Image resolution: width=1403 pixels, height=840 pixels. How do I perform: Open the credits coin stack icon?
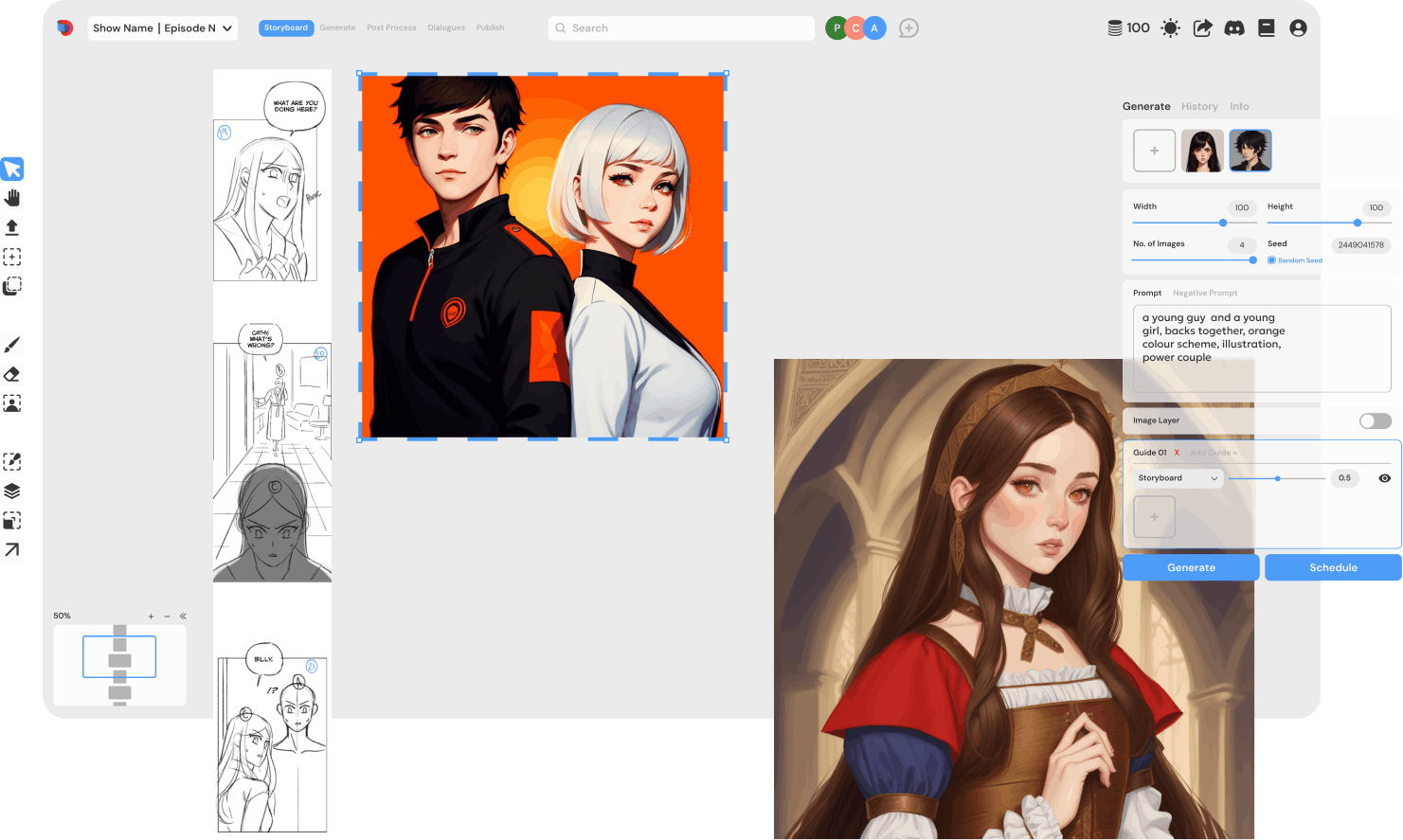click(x=1115, y=28)
